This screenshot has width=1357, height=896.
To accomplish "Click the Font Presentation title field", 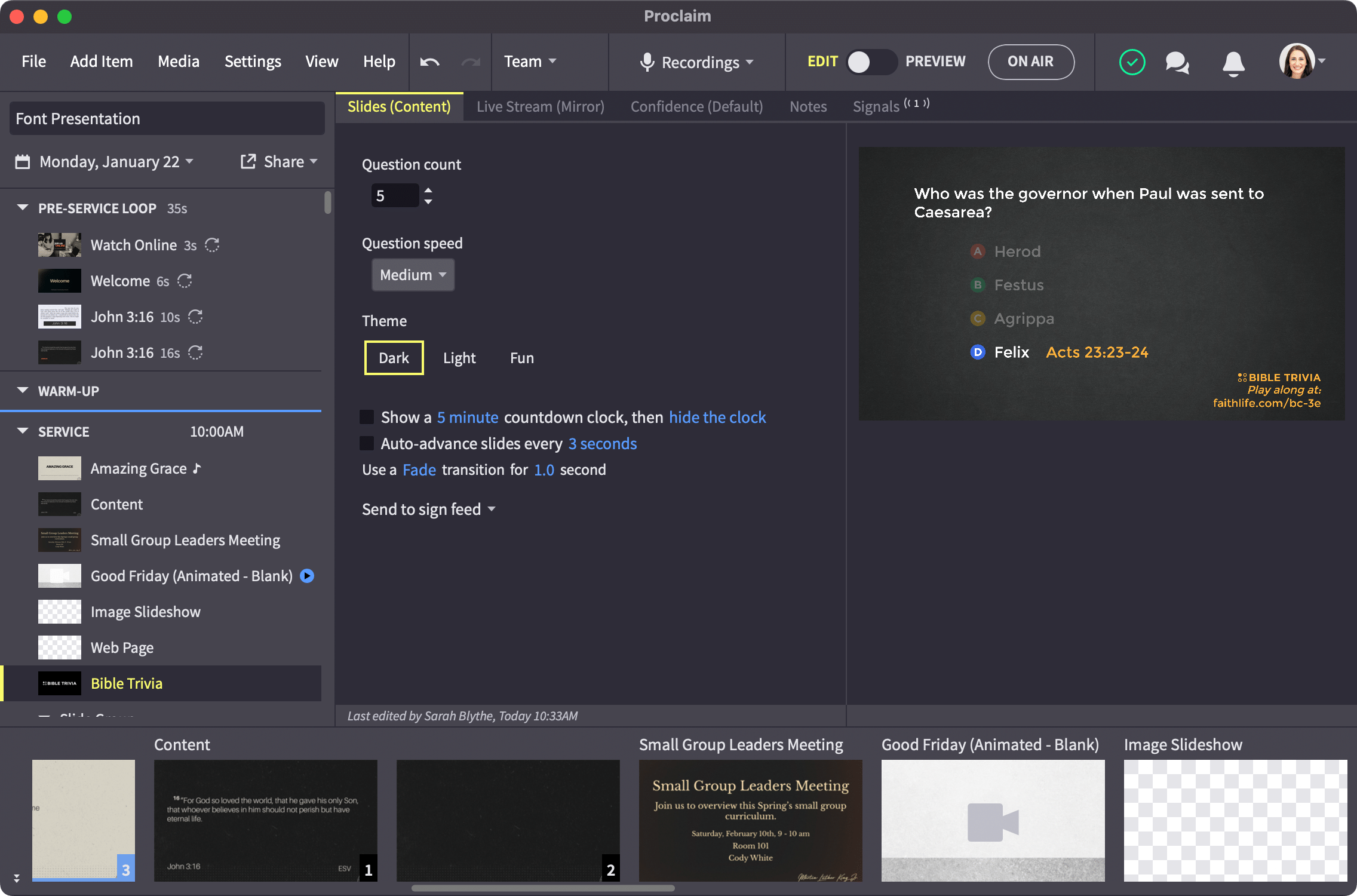I will 167,118.
